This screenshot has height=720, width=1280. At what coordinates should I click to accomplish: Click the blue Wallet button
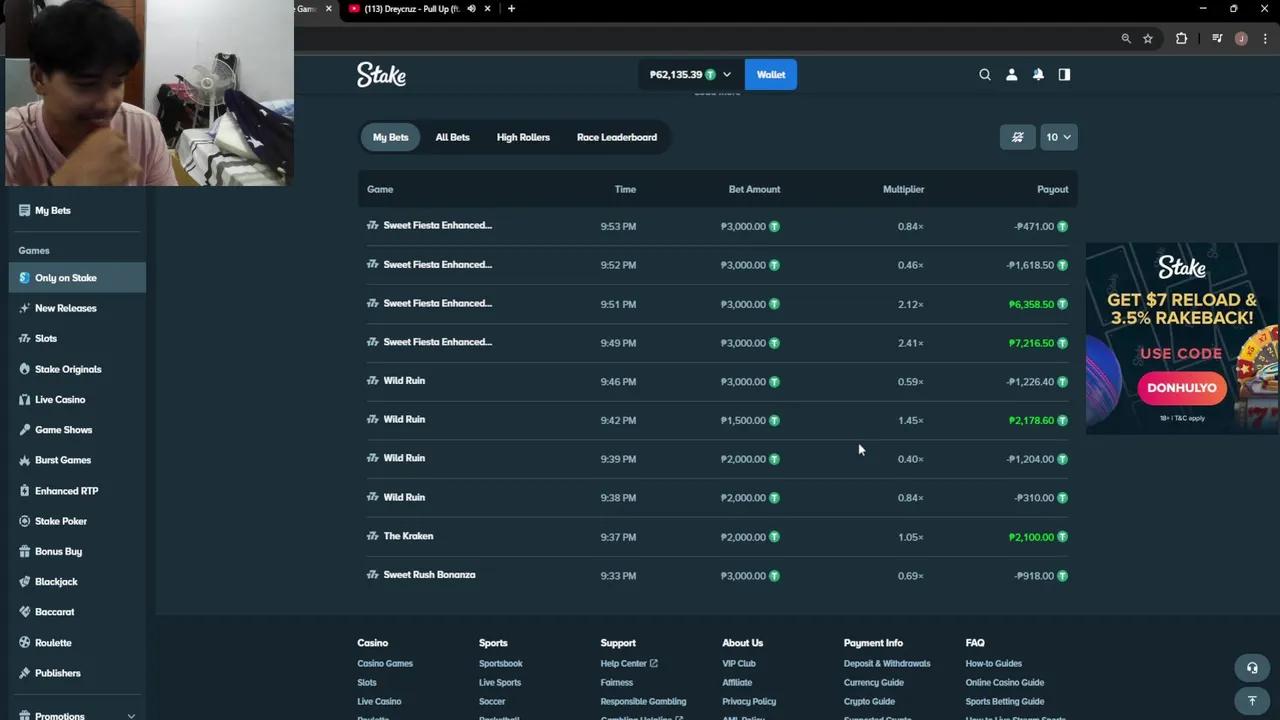[x=770, y=75]
